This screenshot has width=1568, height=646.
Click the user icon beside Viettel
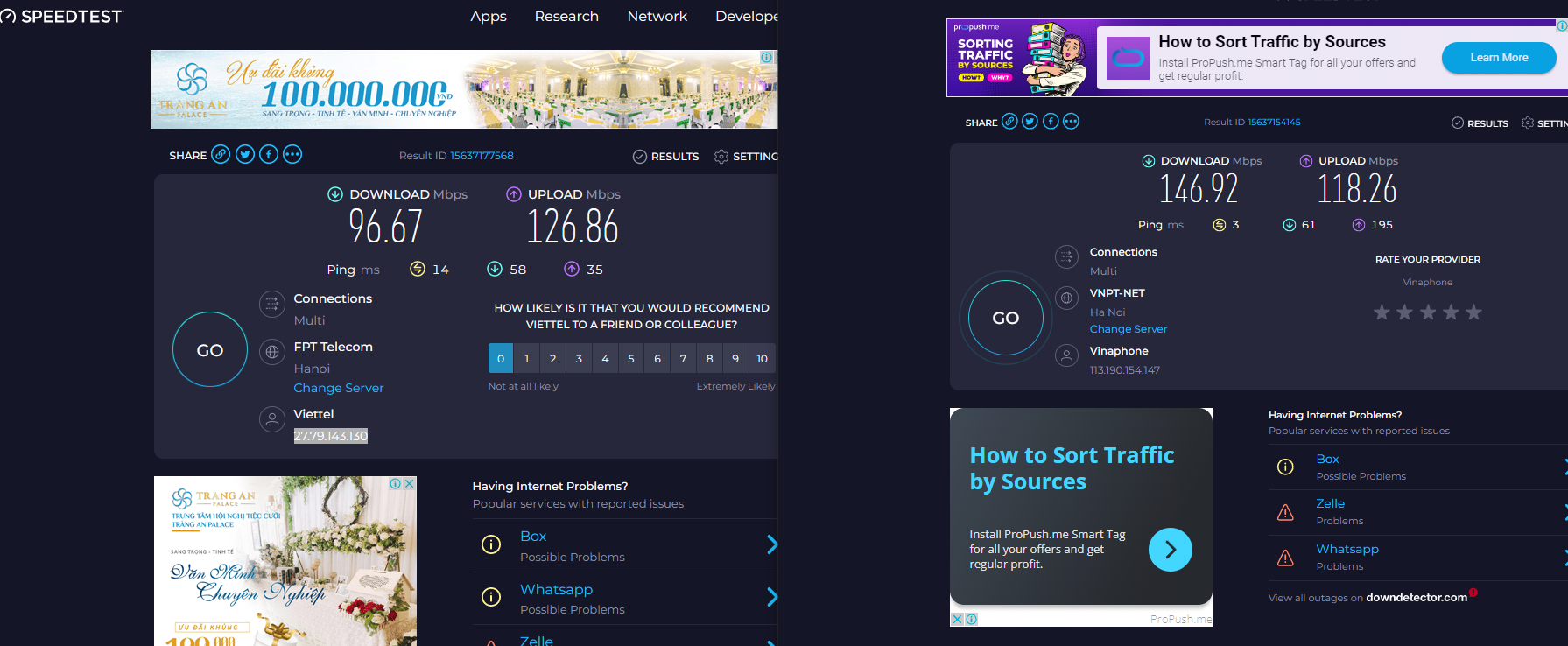pos(272,419)
